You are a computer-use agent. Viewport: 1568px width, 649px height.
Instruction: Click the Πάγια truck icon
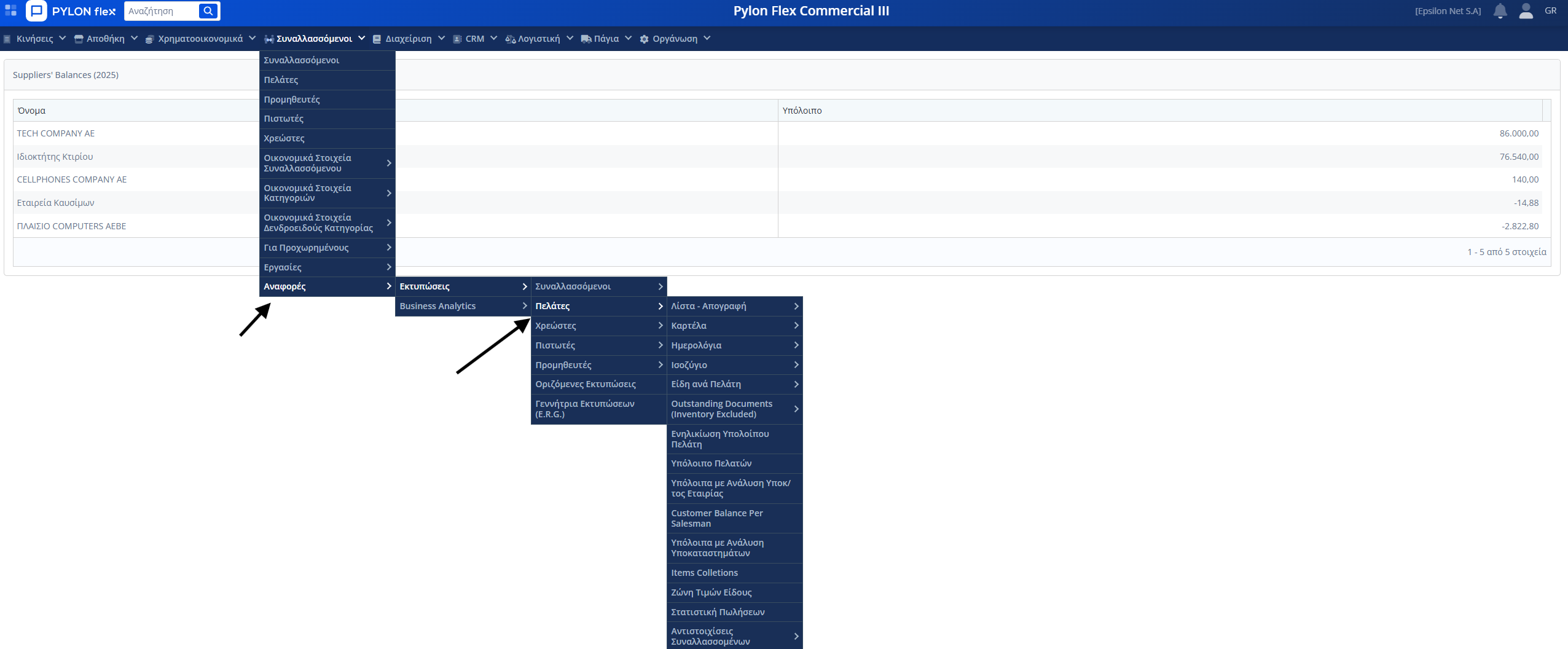586,39
